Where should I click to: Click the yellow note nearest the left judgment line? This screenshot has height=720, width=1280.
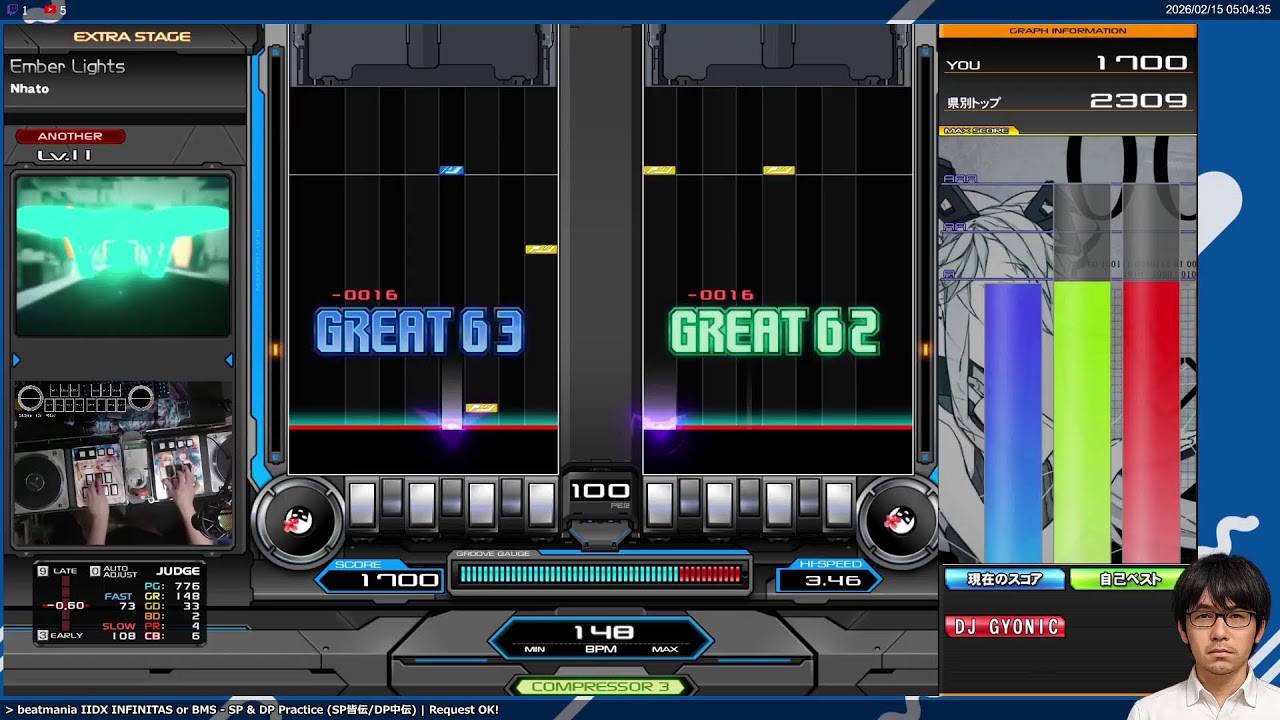pyautogui.click(x=481, y=408)
